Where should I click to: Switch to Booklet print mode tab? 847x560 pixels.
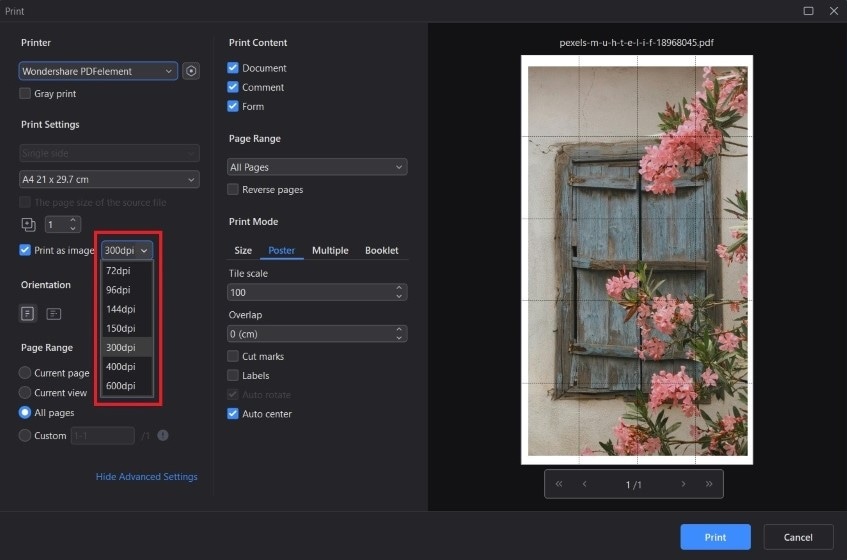[381, 251]
